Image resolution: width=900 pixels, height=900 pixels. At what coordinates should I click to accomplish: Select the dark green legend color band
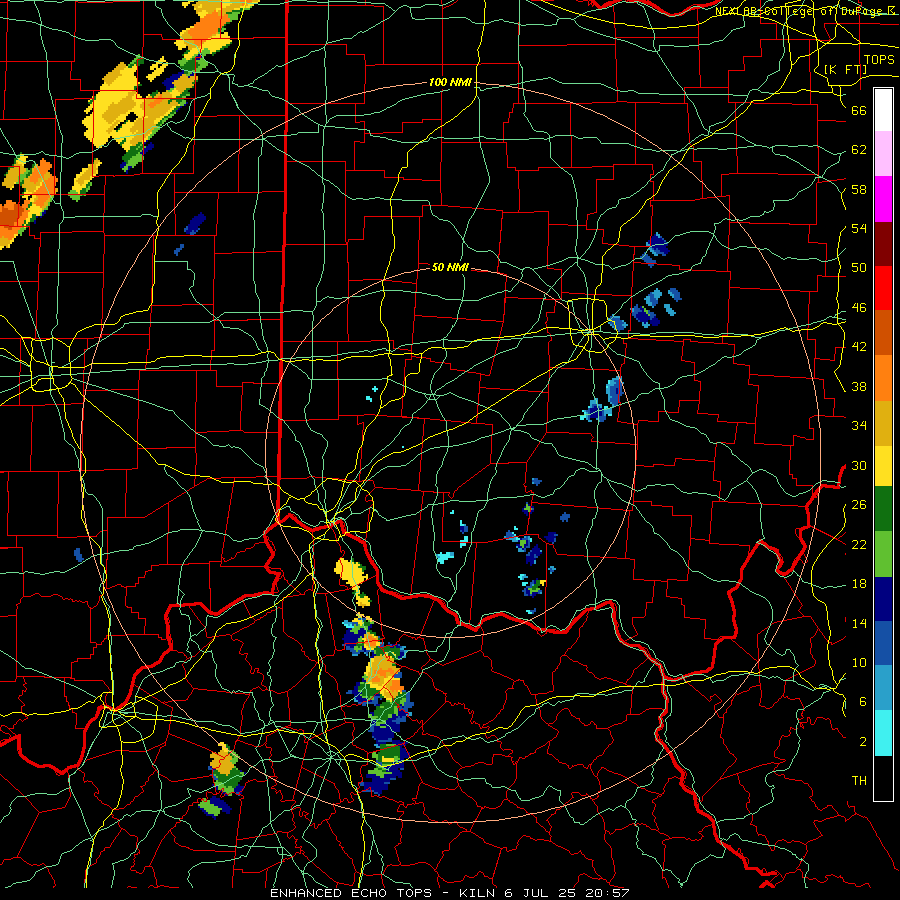click(x=883, y=509)
